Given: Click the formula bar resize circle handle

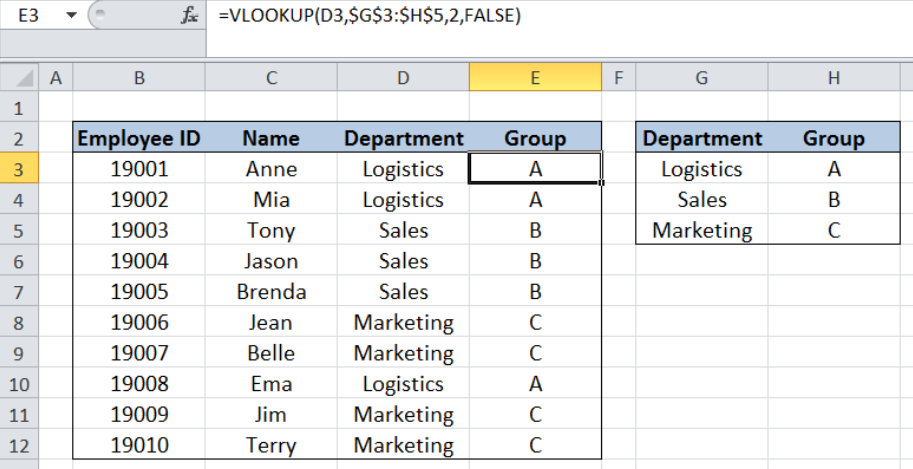Looking at the screenshot, I should (x=100, y=15).
